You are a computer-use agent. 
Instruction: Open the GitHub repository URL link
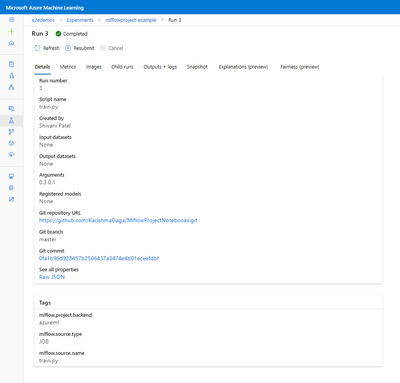click(118, 220)
